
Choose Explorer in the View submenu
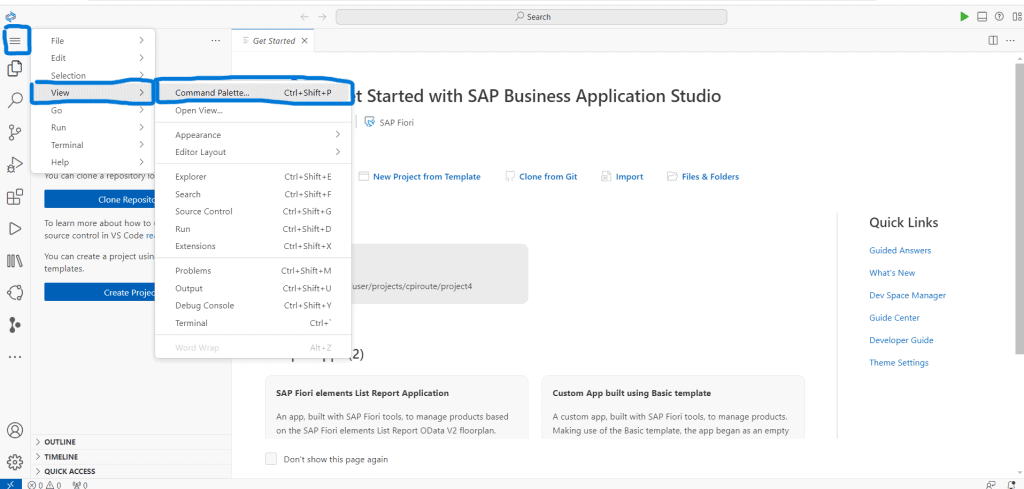pyautogui.click(x=253, y=176)
